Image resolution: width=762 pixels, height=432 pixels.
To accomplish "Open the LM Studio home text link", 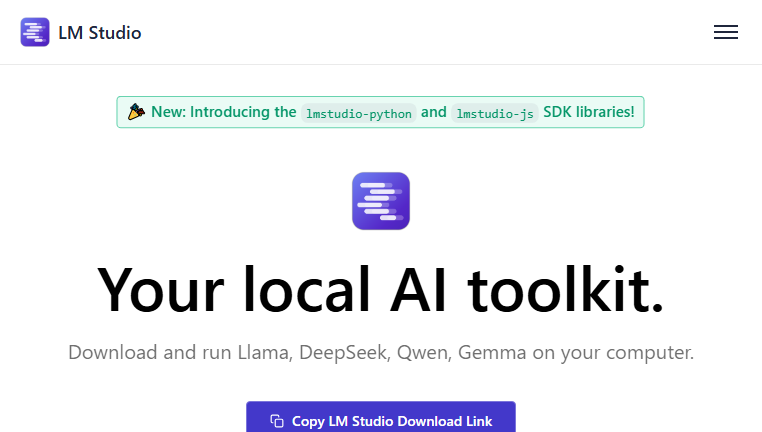I will click(100, 33).
